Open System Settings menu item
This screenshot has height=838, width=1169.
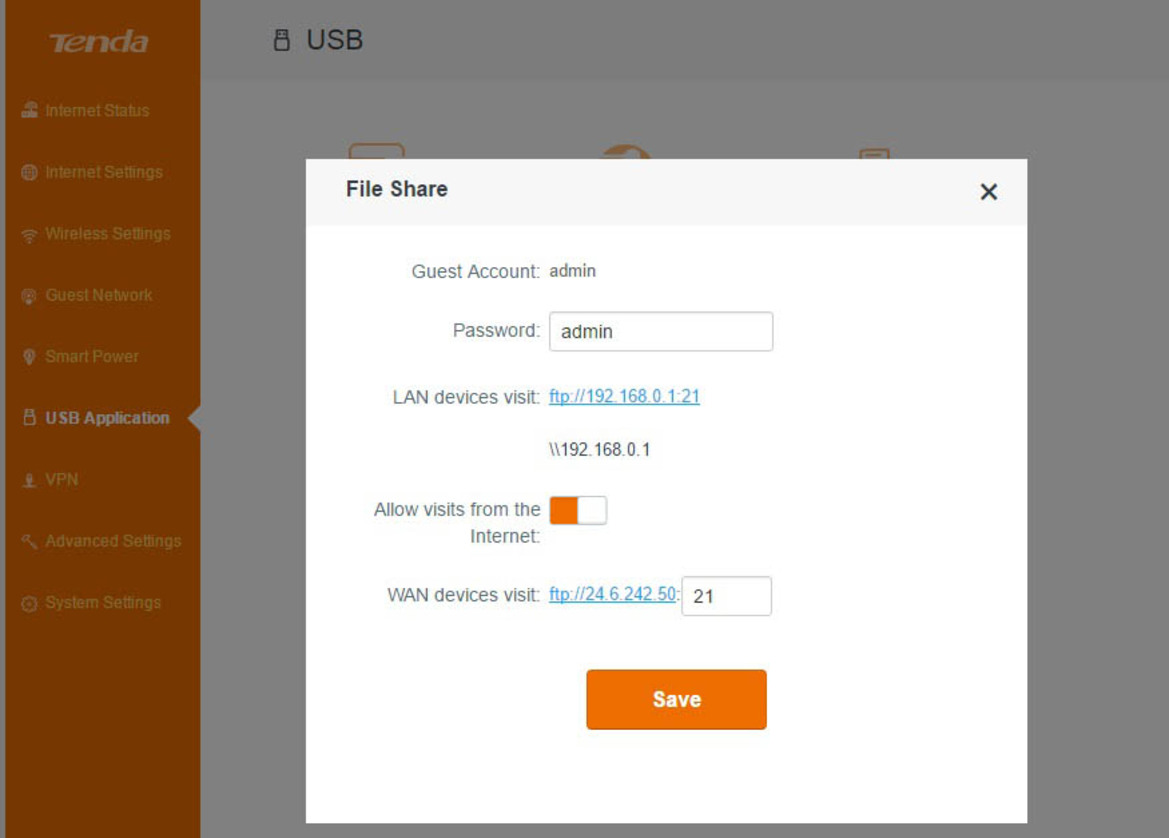click(103, 602)
